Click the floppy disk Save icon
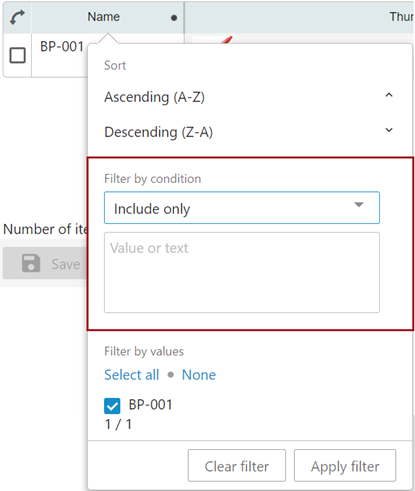This screenshot has width=415, height=491. coord(31,263)
